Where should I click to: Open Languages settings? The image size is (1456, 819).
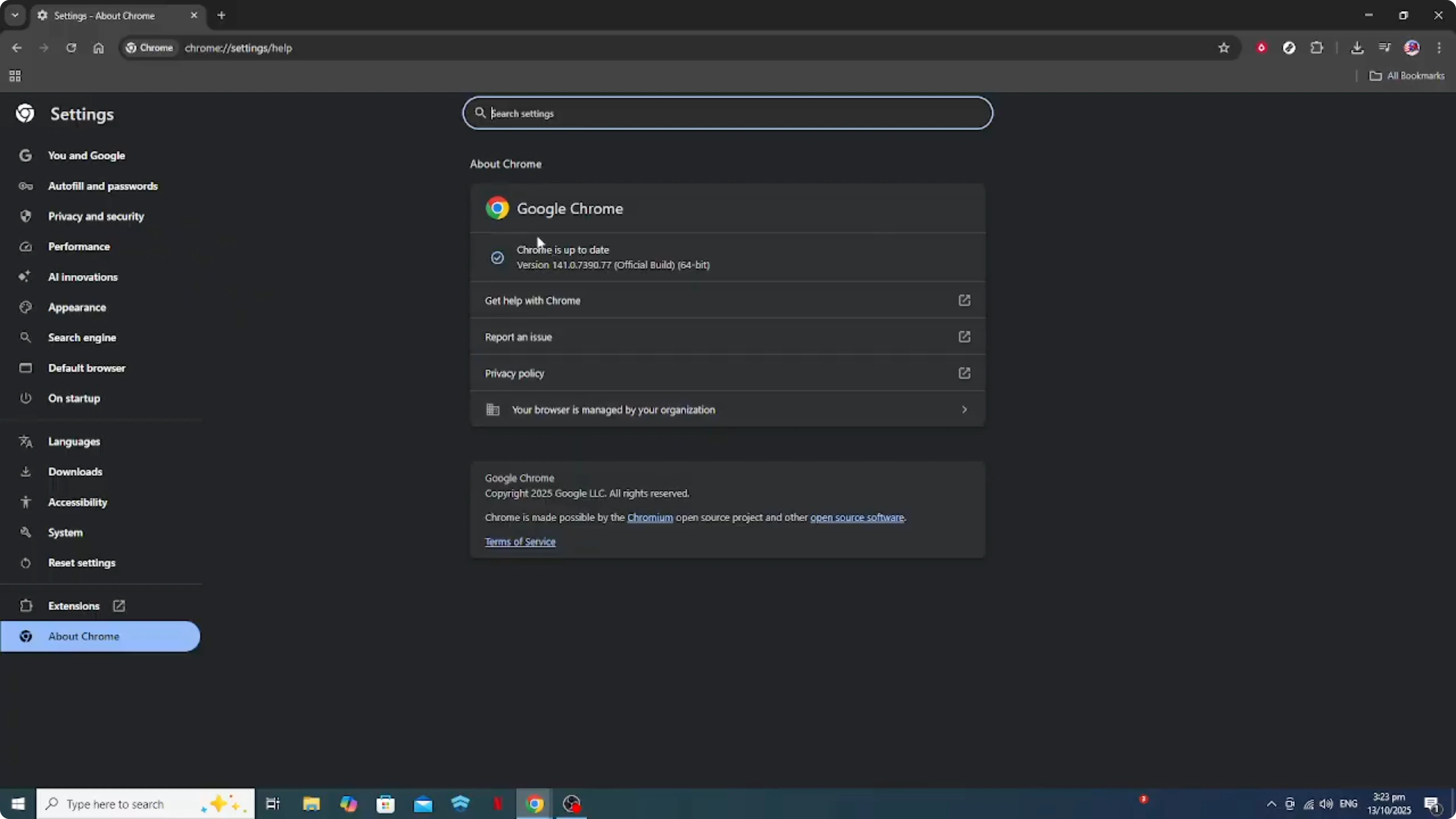74,442
